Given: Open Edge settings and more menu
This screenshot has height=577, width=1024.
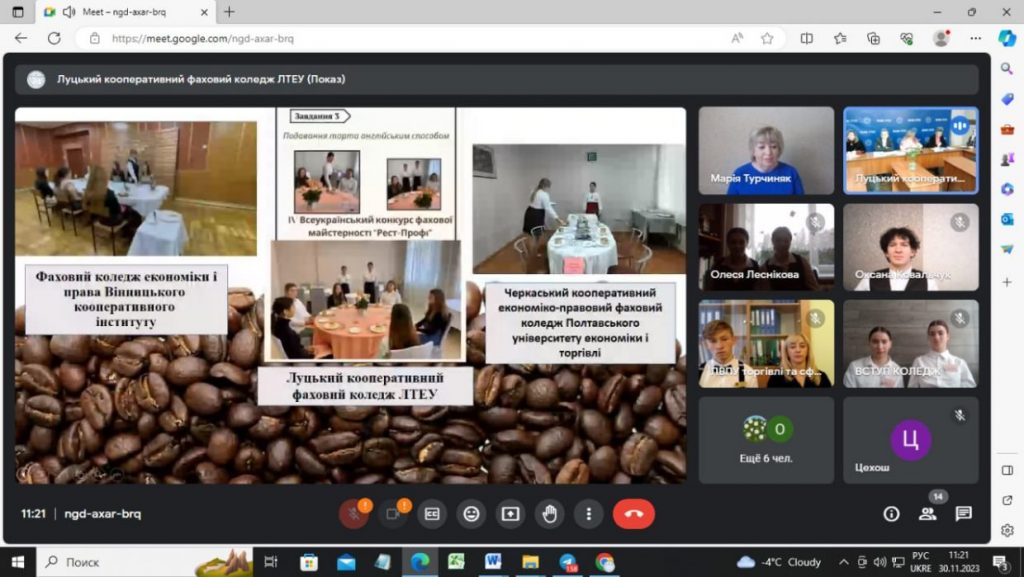Looking at the screenshot, I should [976, 38].
